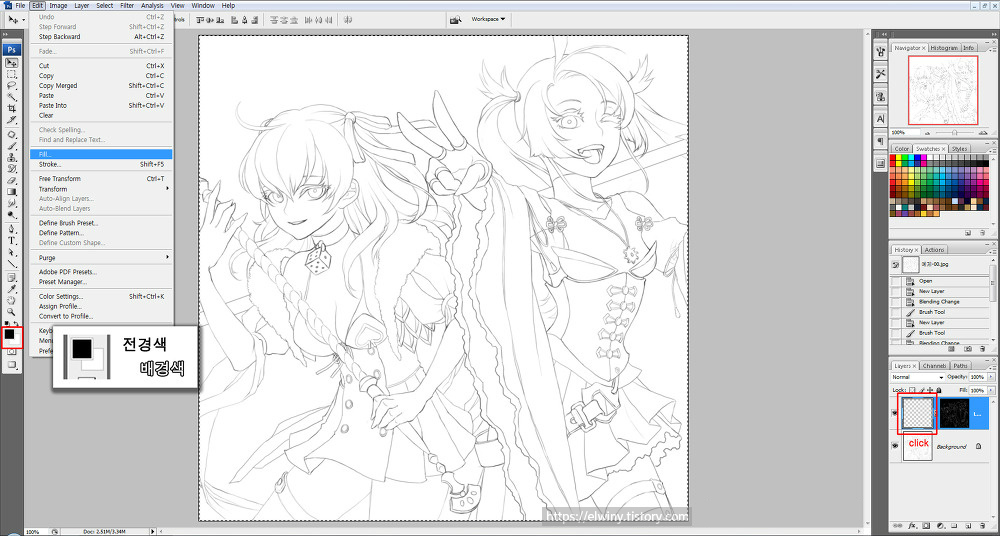Delete layer using Layers panel trash icon
1000x536 pixels.
983,526
